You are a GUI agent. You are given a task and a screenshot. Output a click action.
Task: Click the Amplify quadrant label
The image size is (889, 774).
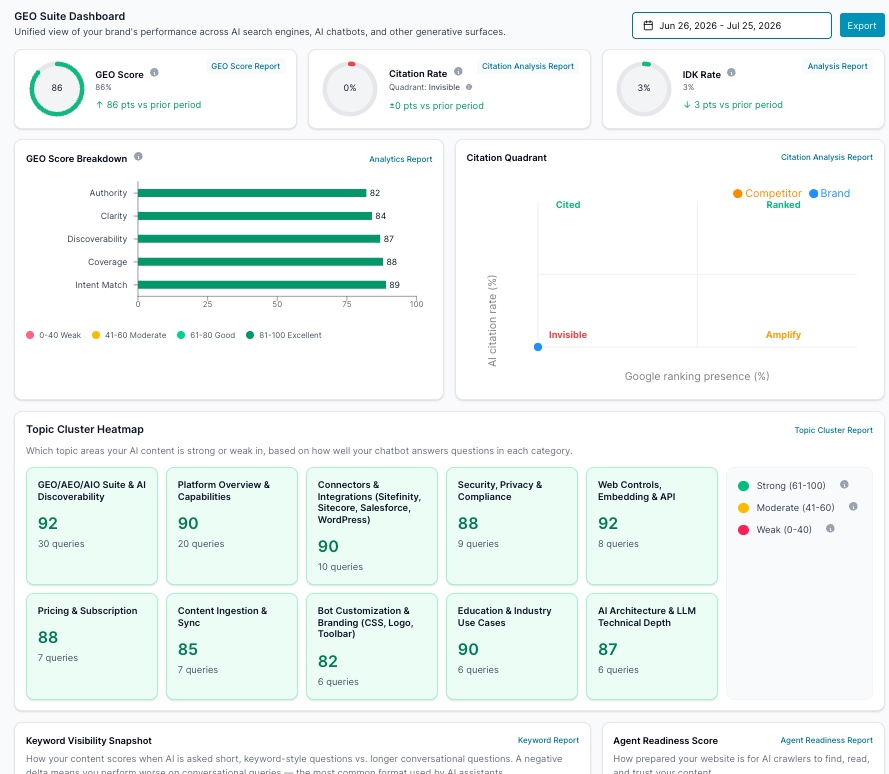pyautogui.click(x=783, y=335)
